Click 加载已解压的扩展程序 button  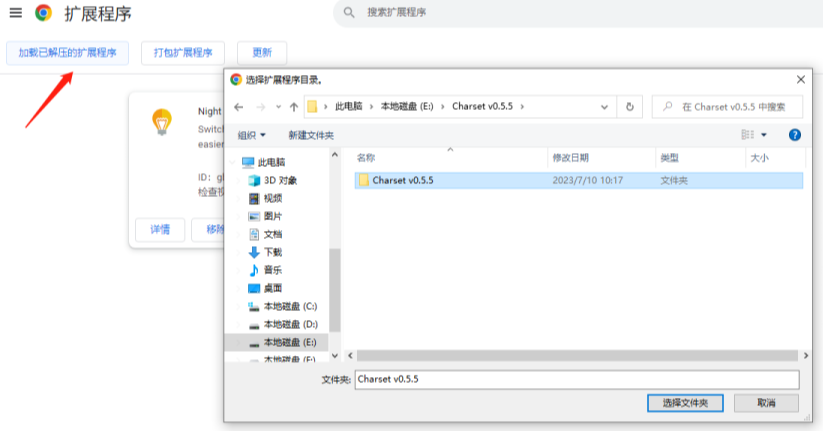tap(67, 53)
